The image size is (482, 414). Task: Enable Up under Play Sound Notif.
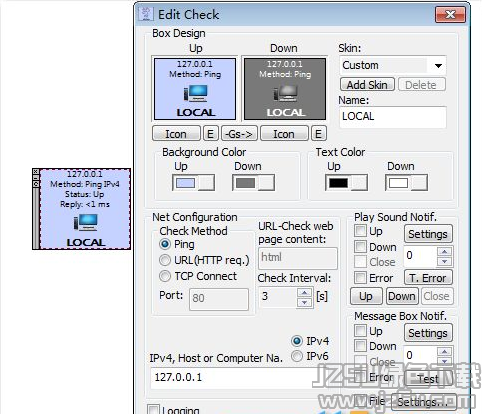click(x=360, y=231)
